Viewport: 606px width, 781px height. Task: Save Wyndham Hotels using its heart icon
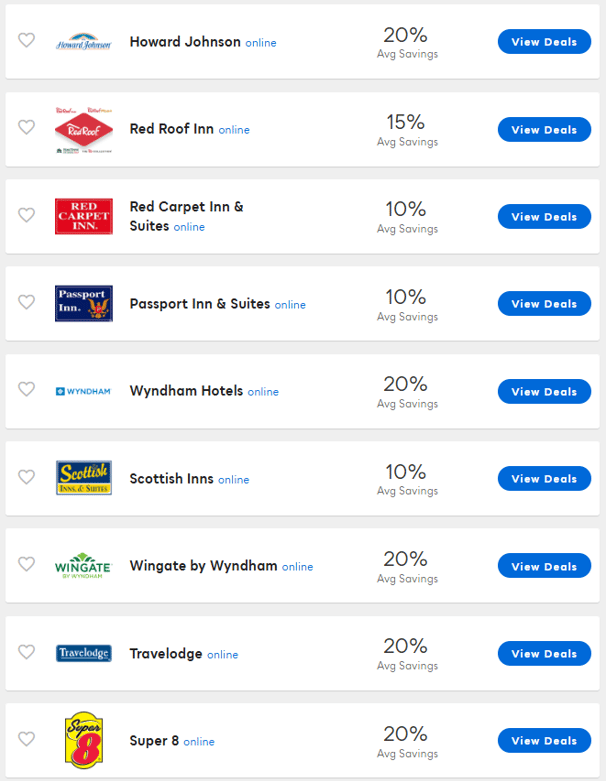26,390
